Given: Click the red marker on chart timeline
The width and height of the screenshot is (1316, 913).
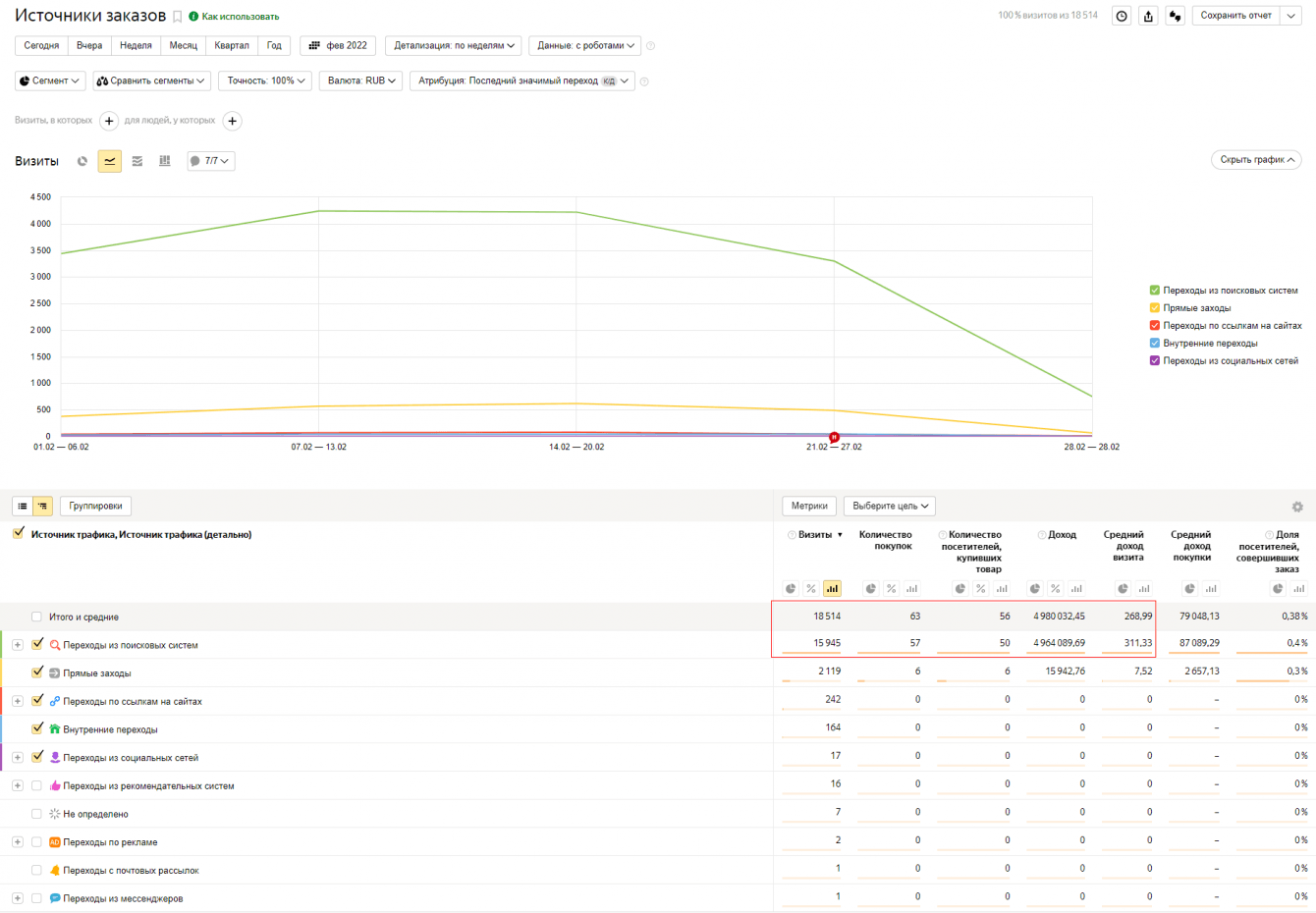Looking at the screenshot, I should pos(834,437).
